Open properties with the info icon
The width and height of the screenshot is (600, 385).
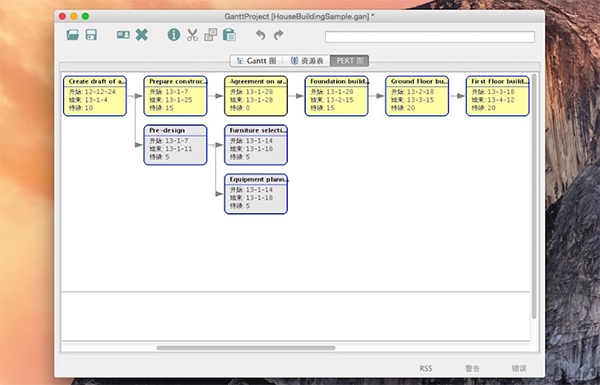pyautogui.click(x=174, y=35)
